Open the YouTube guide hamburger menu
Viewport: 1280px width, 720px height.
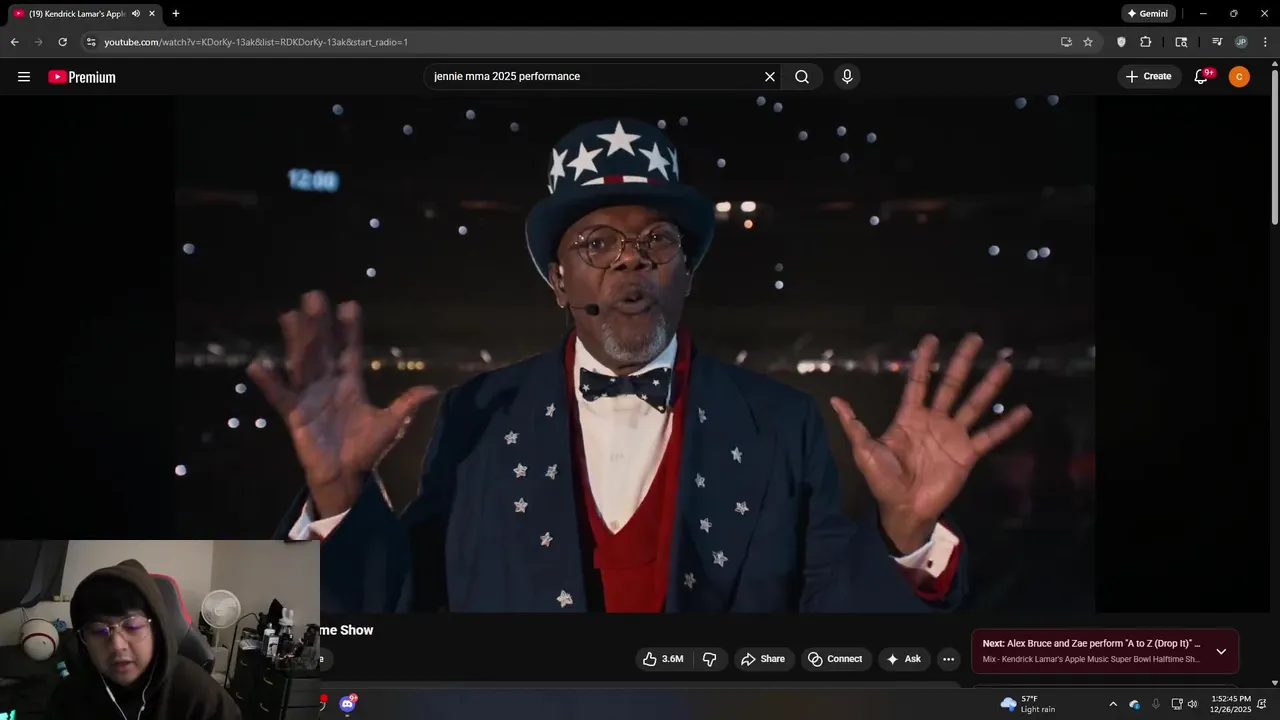click(x=24, y=77)
